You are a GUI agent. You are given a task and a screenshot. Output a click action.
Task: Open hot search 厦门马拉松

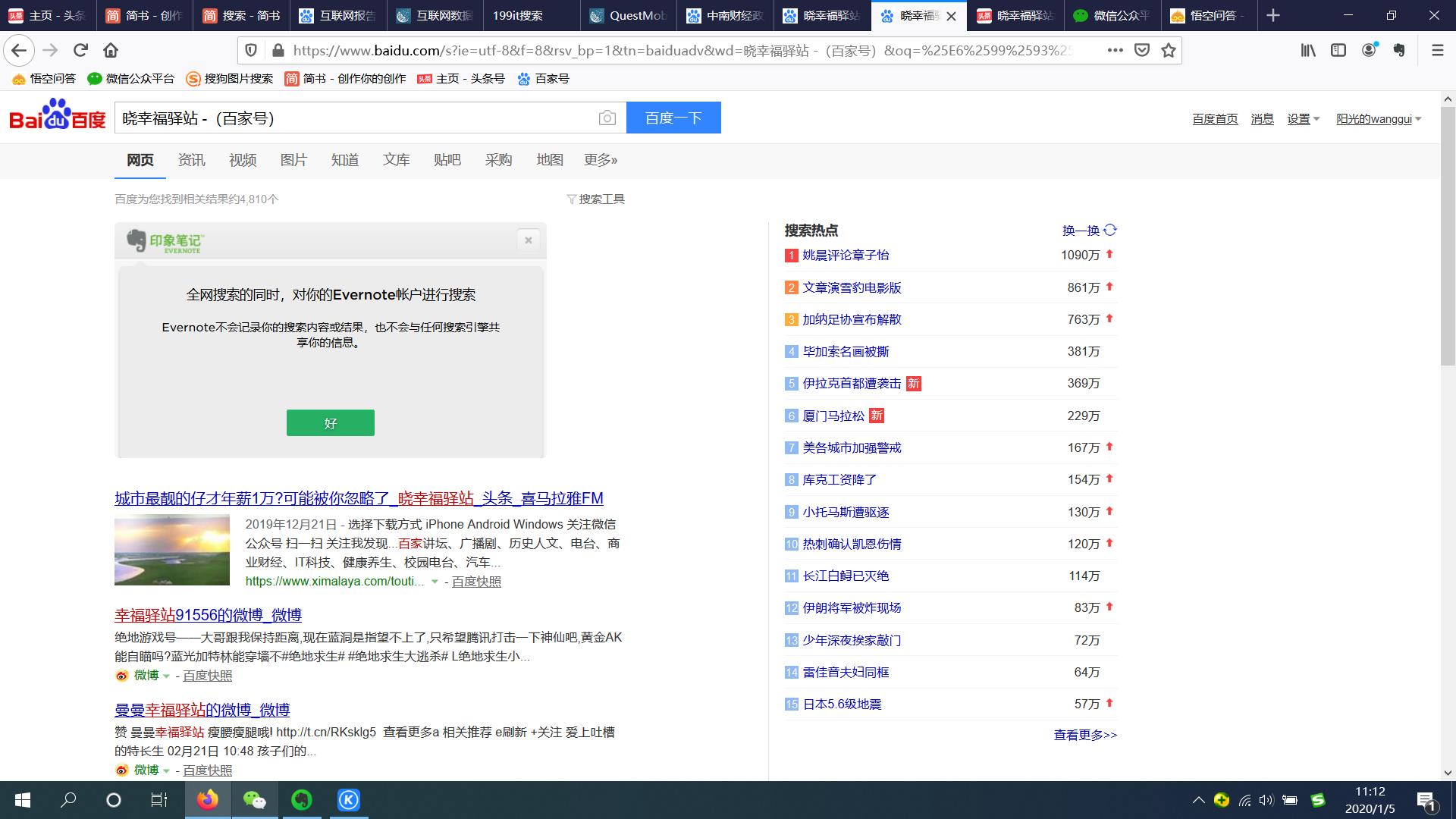click(x=833, y=416)
